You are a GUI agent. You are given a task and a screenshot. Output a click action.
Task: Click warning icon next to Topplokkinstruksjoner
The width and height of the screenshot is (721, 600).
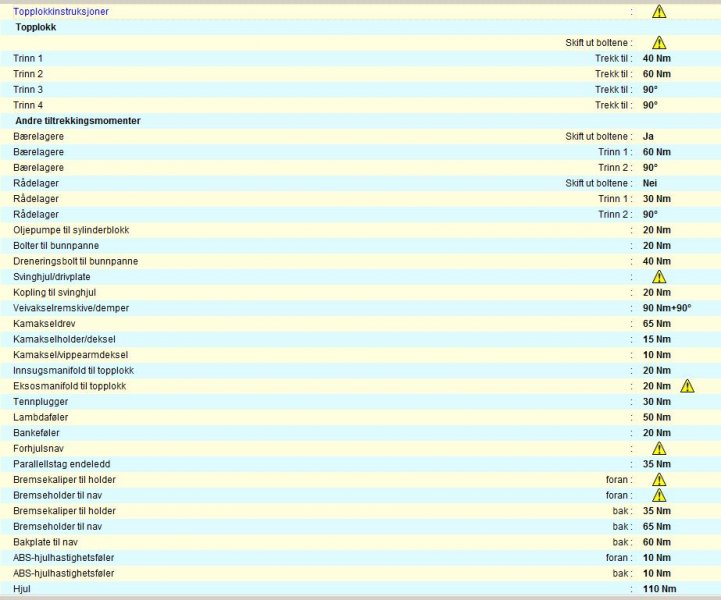tap(659, 12)
